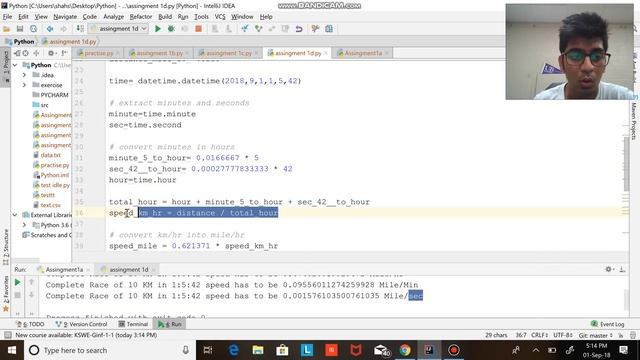This screenshot has width=640, height=360.
Task: Click the editor vertical scrollbar
Action: tap(626, 163)
